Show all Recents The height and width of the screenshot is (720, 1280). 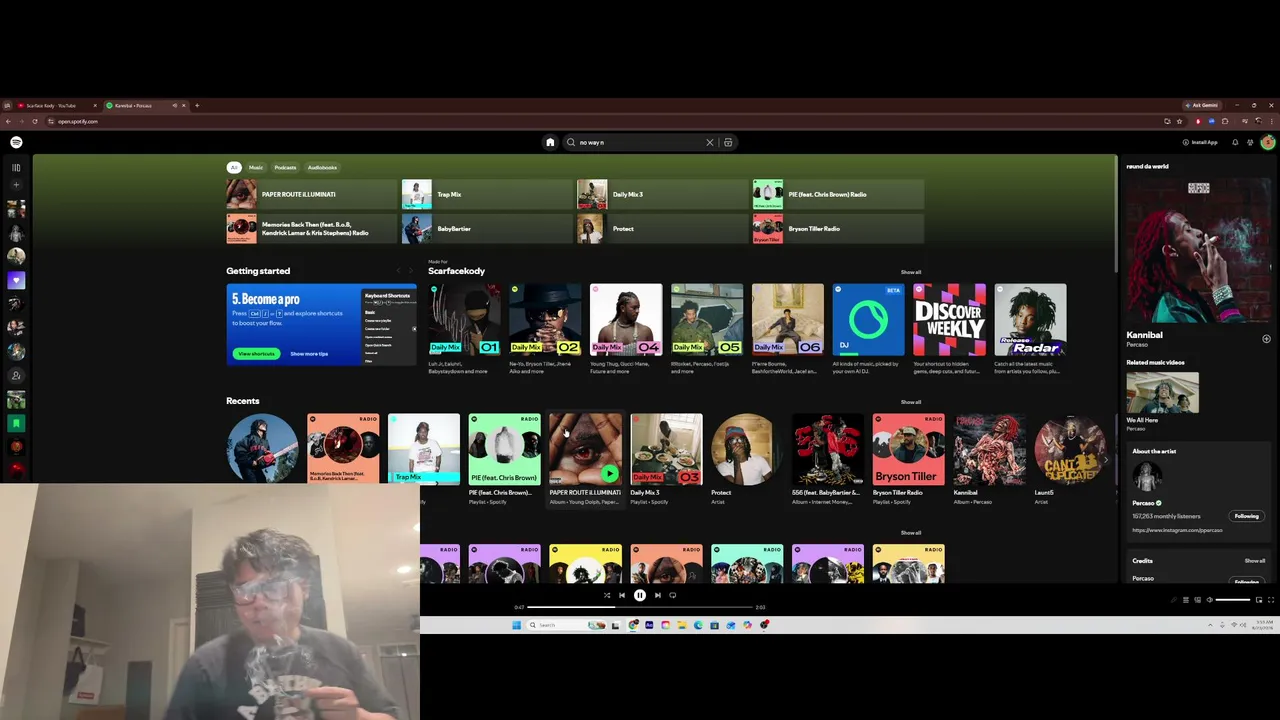click(911, 402)
